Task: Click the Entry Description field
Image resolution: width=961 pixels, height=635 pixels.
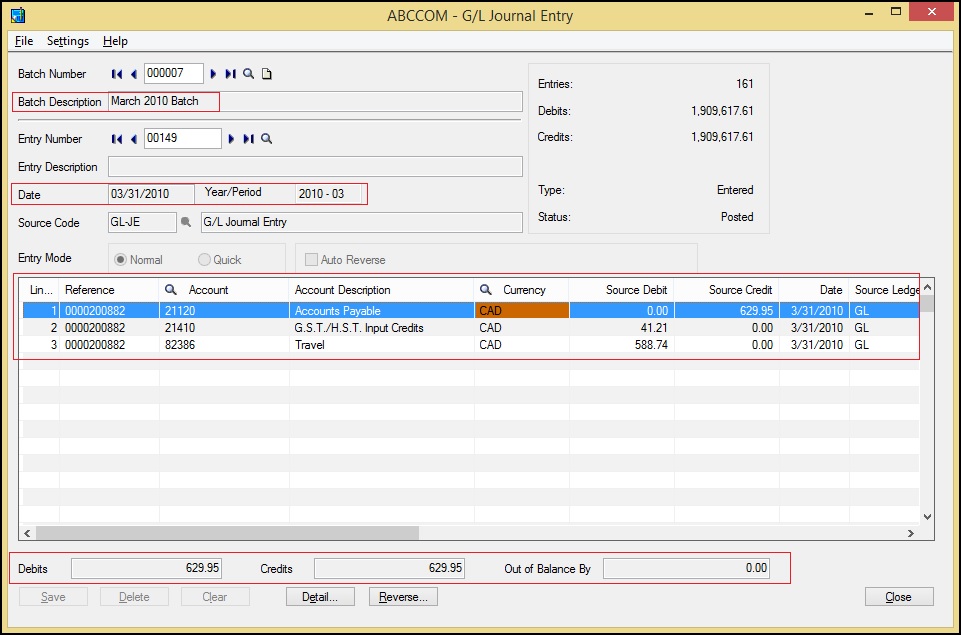Action: 316,167
